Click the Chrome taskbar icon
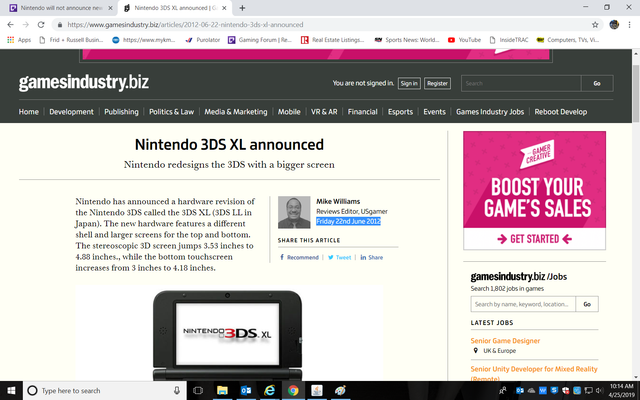 (x=293, y=391)
